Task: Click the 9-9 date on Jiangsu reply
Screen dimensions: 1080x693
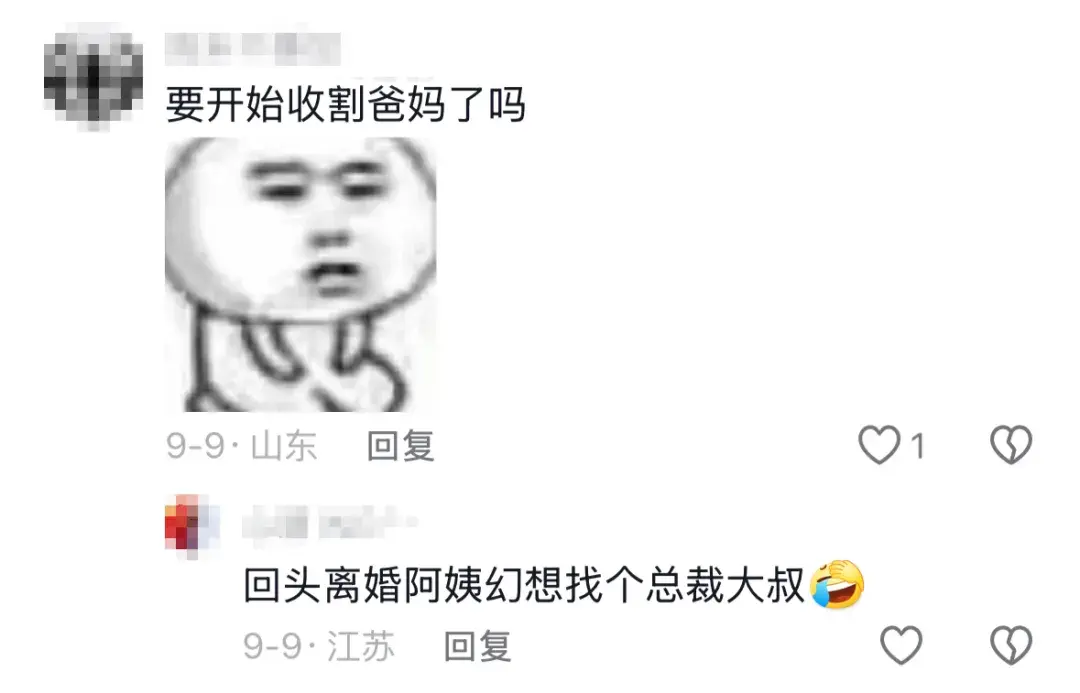Action: pos(273,647)
